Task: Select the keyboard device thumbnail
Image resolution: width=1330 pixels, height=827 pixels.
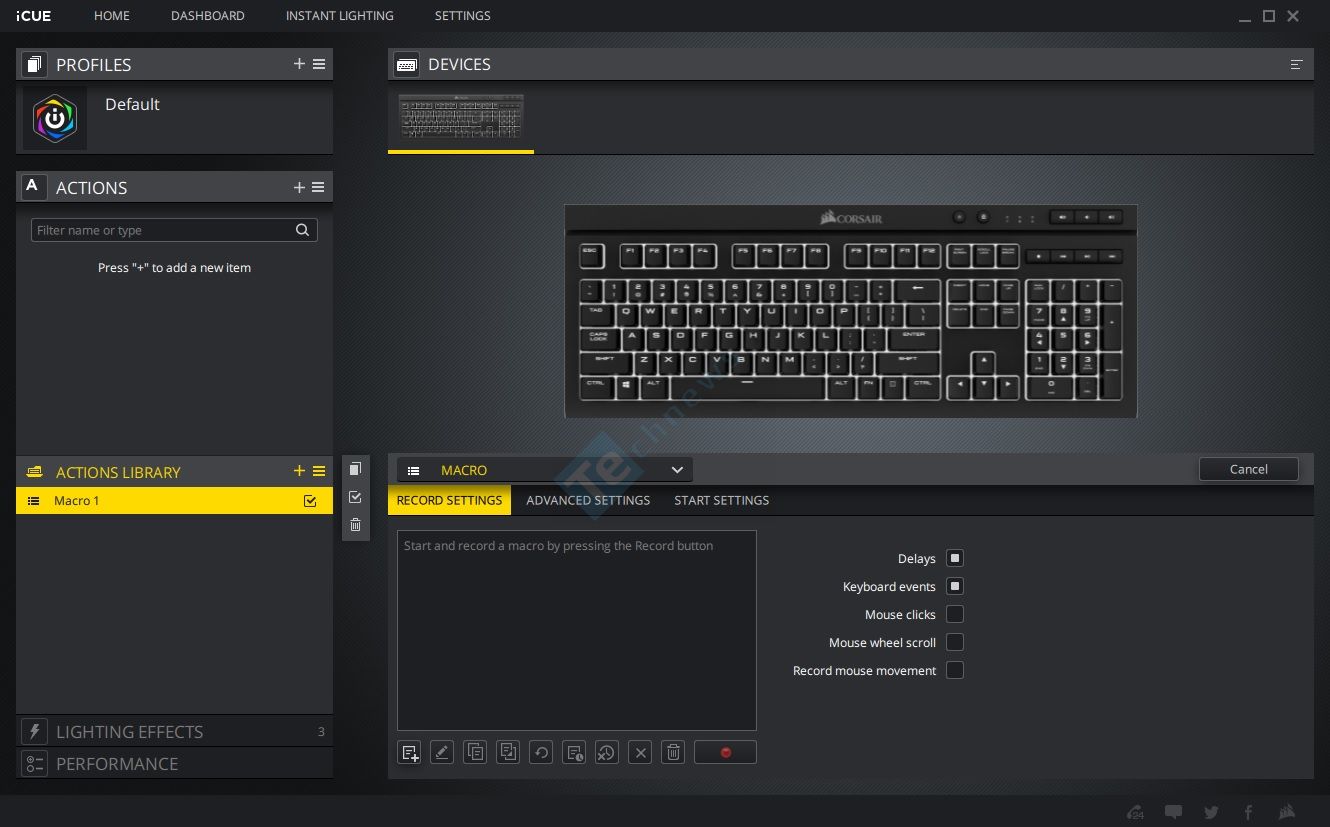Action: (x=461, y=118)
